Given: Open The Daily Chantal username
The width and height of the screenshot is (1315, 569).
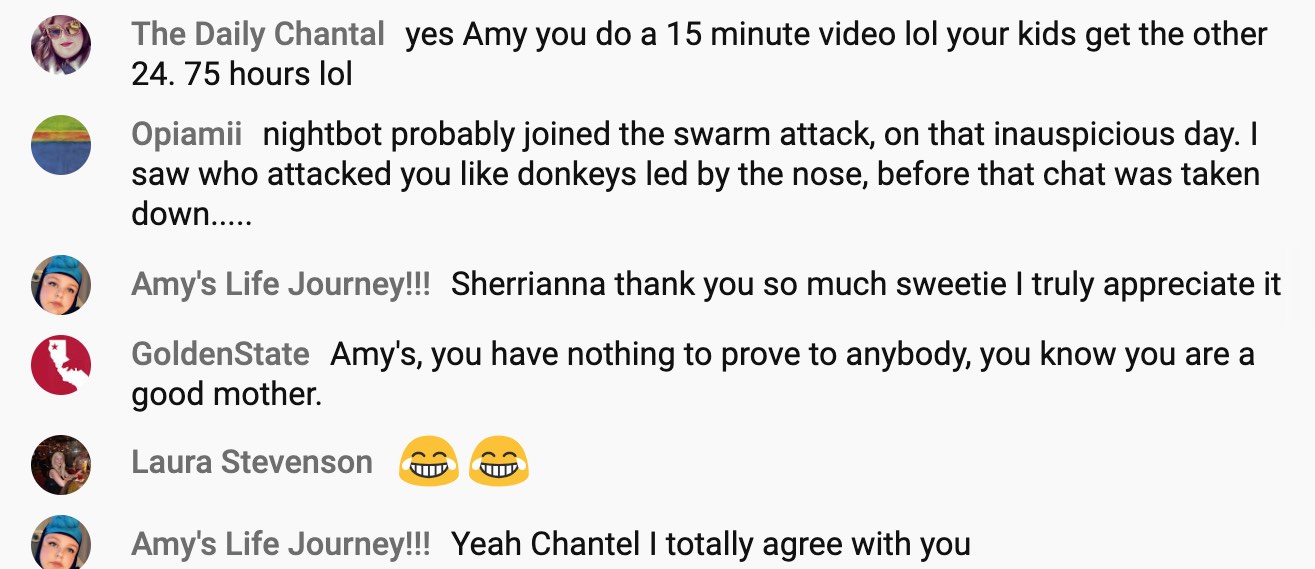Looking at the screenshot, I should (258, 34).
